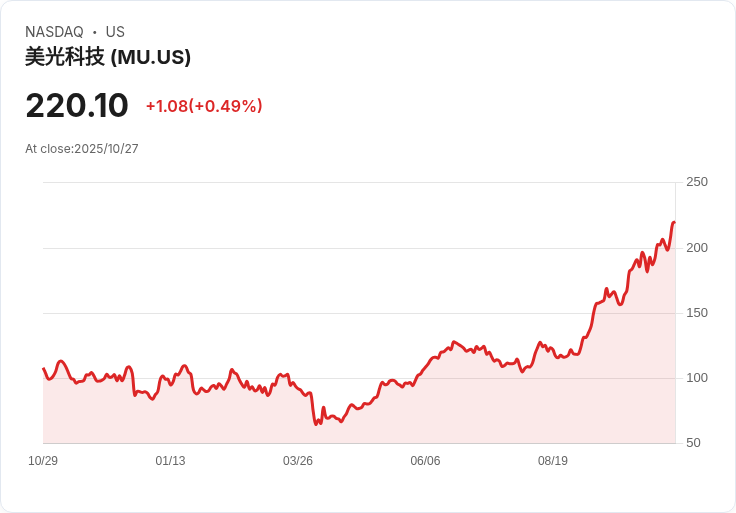Click the 10/29 date axis label

[x=43, y=461]
